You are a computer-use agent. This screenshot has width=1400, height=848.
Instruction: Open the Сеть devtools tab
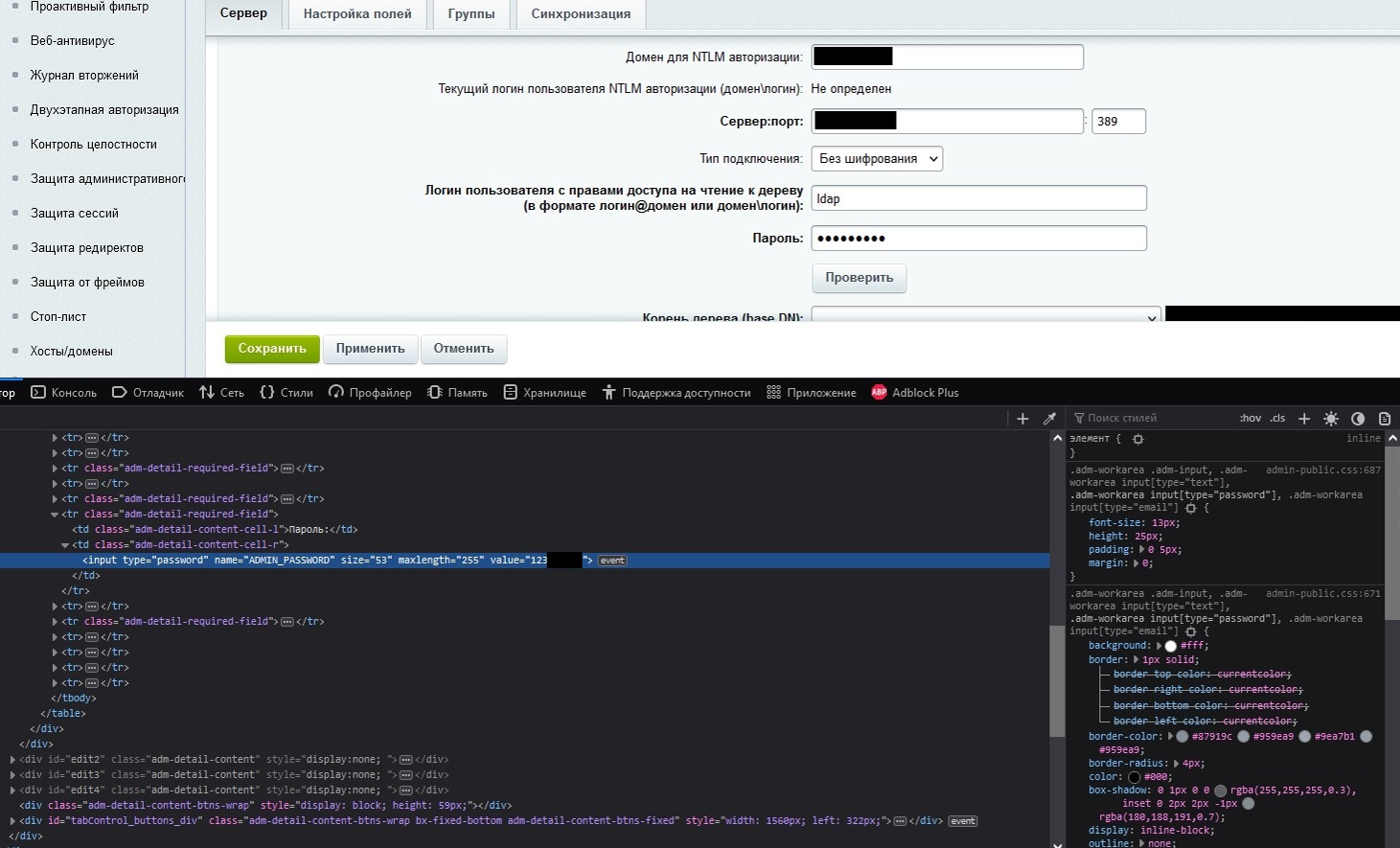pos(222,392)
